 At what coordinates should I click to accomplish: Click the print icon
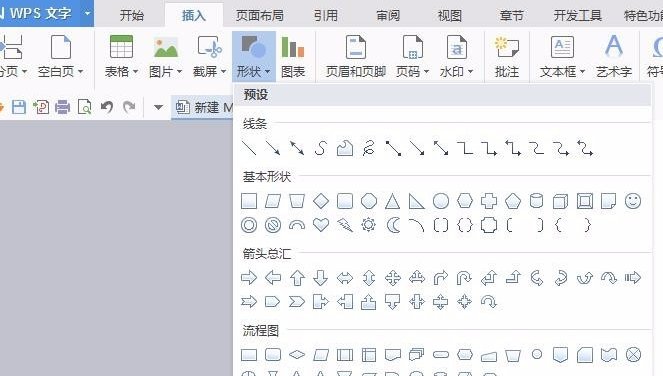[63, 107]
